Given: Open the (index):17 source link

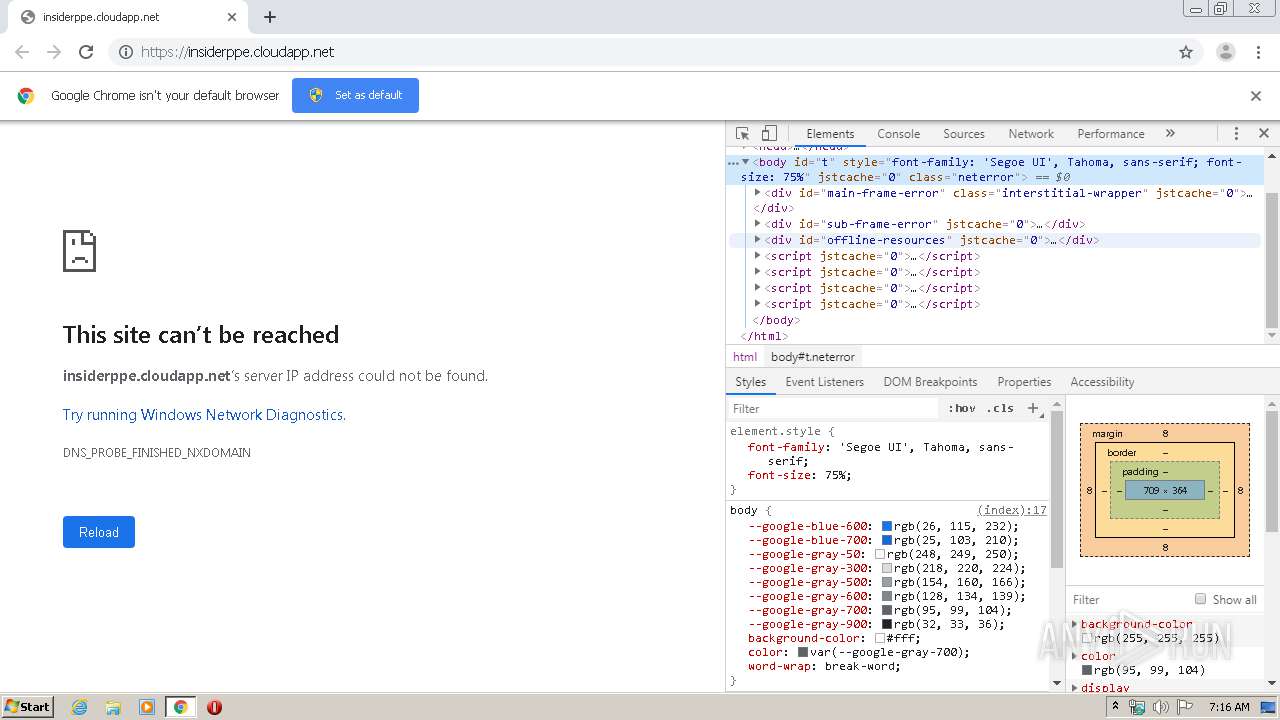Looking at the screenshot, I should [1012, 510].
